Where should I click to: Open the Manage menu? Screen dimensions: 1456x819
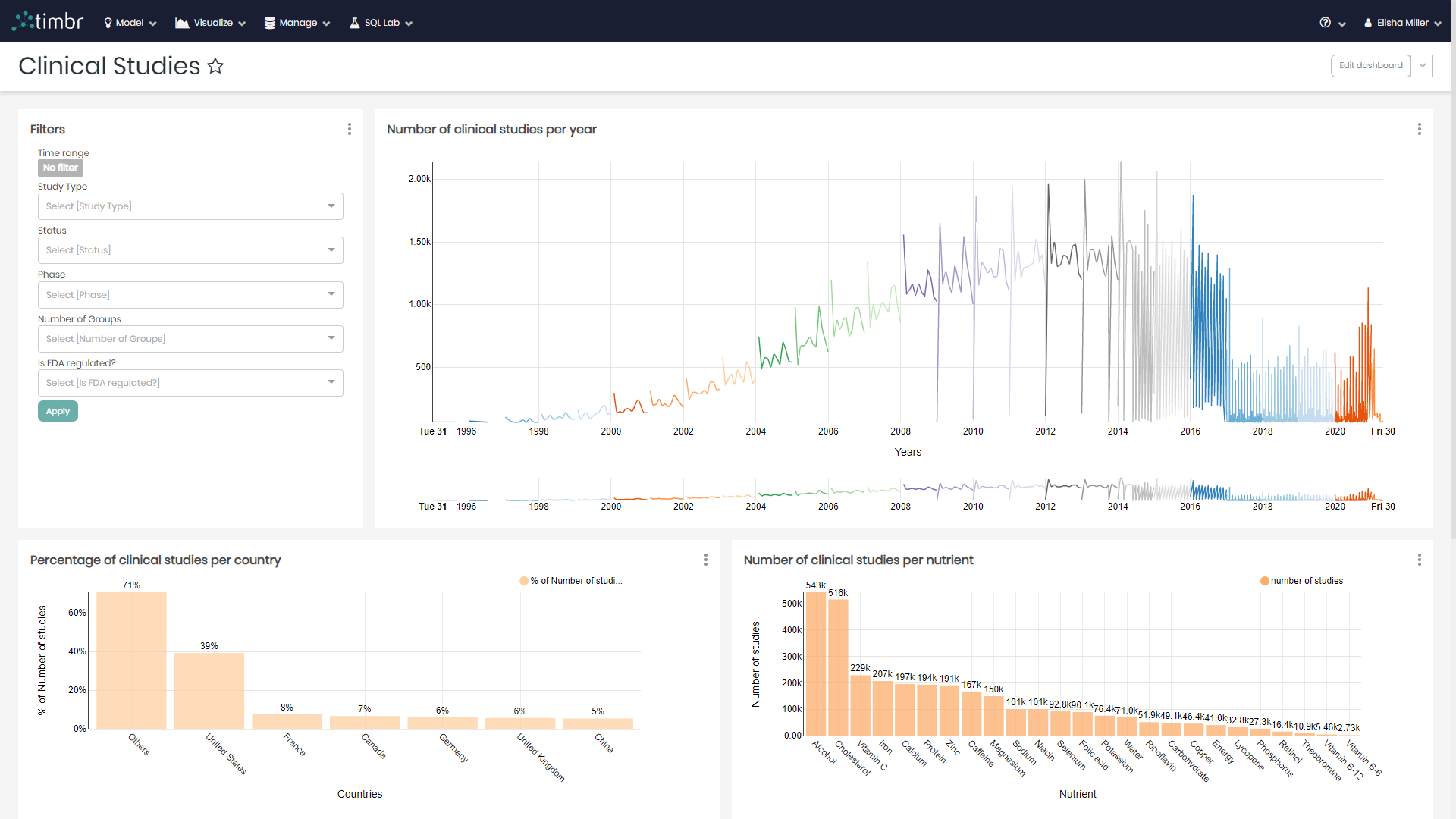point(296,22)
